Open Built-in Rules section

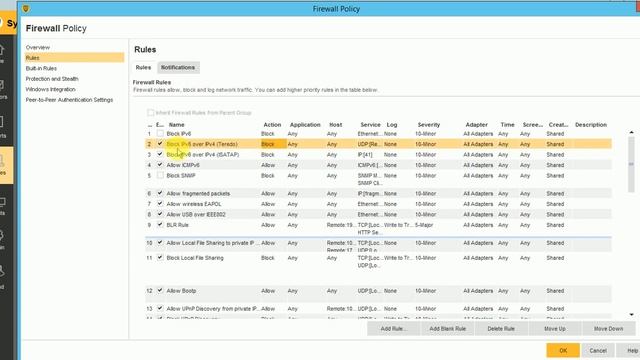tap(41, 69)
